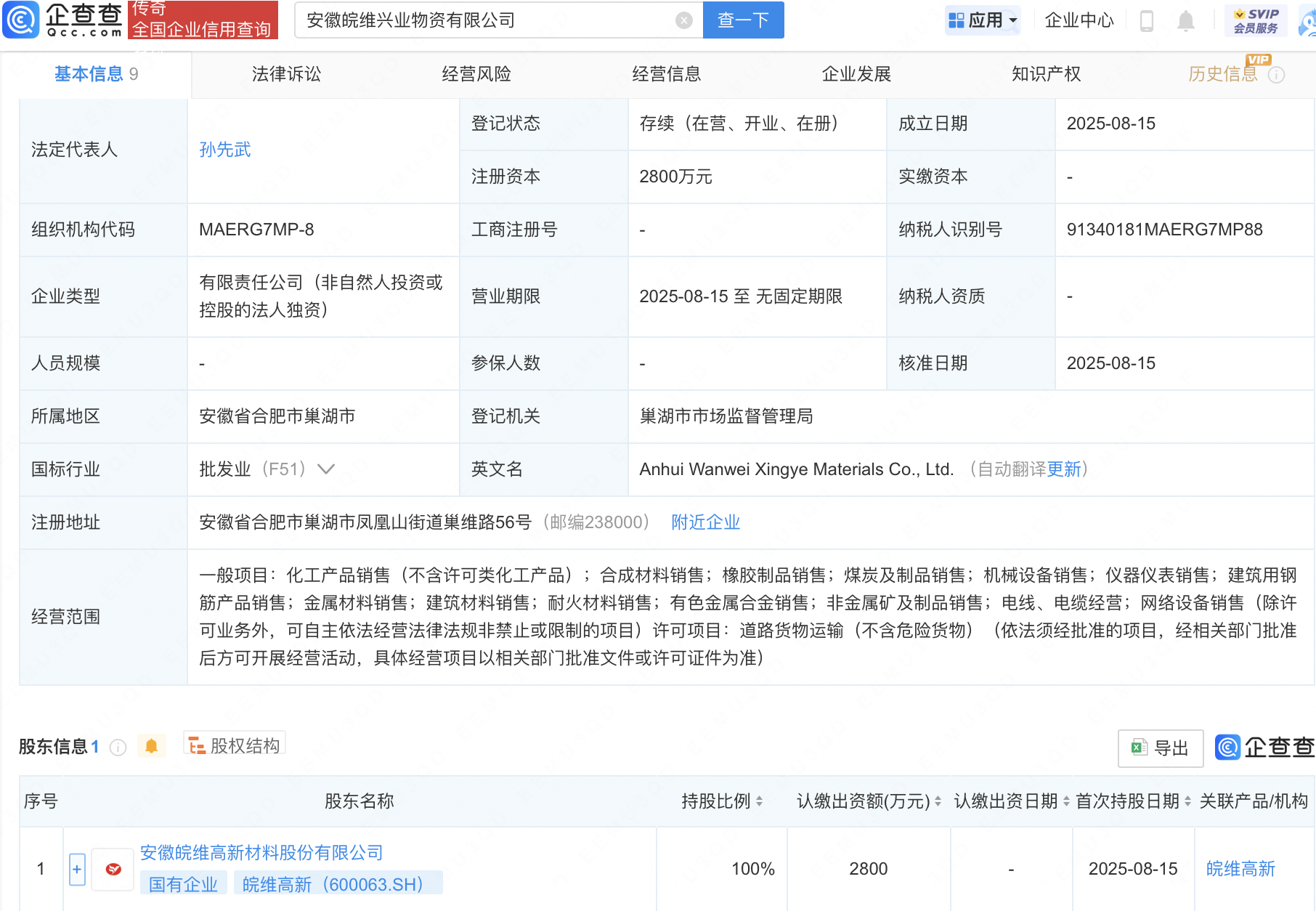Viewport: 1316px width, 911px height.
Task: Select 安徽省合肥市巢湖市 region cell
Action: point(277,416)
